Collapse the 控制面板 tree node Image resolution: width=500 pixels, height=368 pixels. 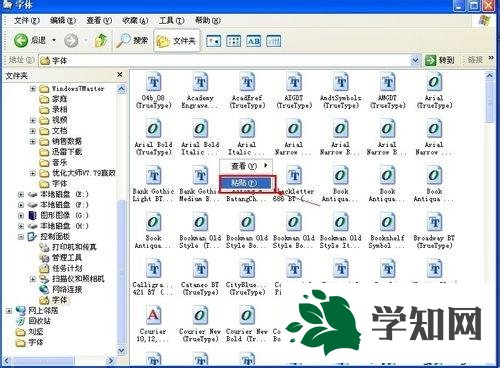point(21,237)
